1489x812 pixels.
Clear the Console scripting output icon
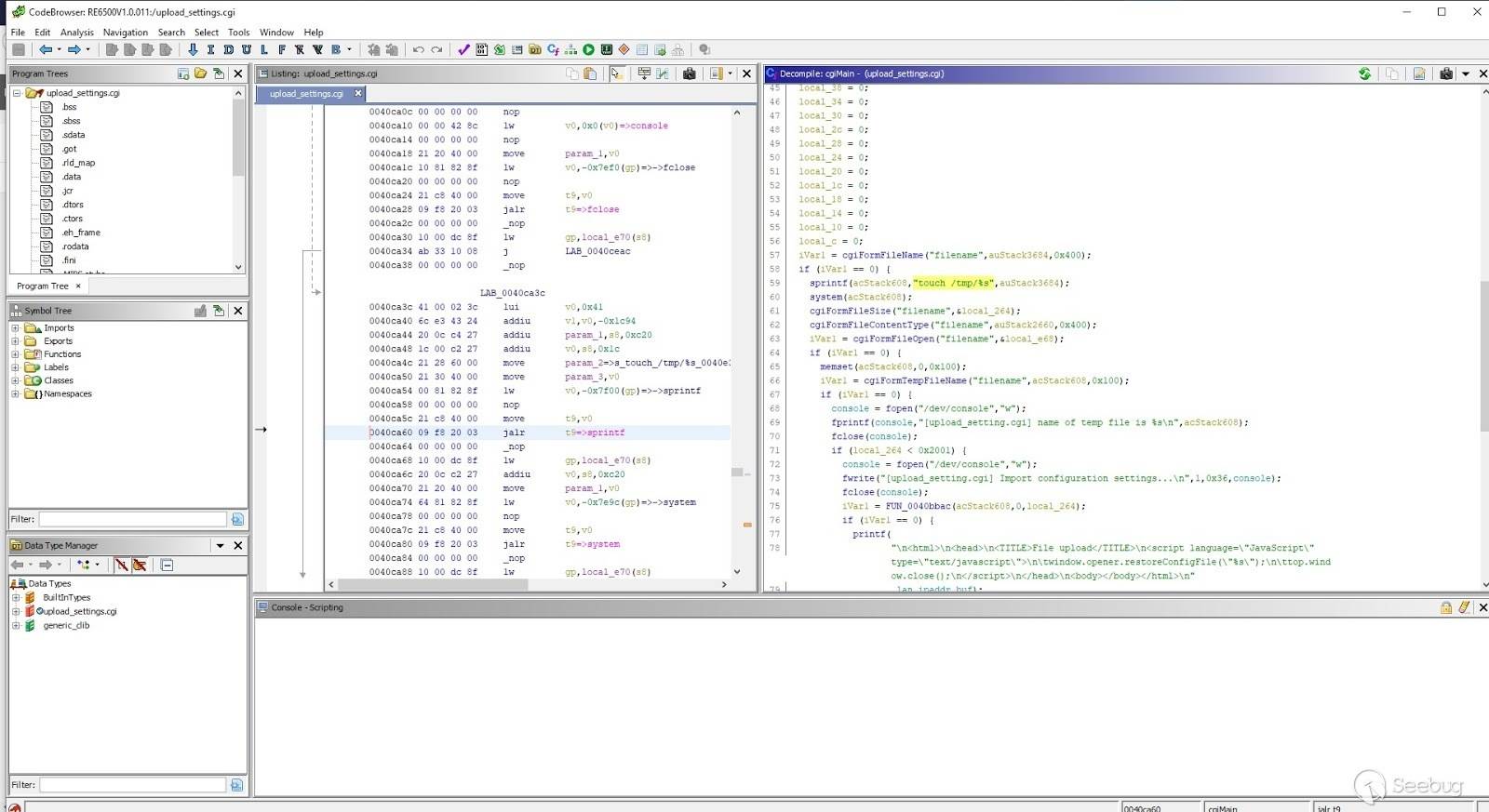[x=1464, y=607]
